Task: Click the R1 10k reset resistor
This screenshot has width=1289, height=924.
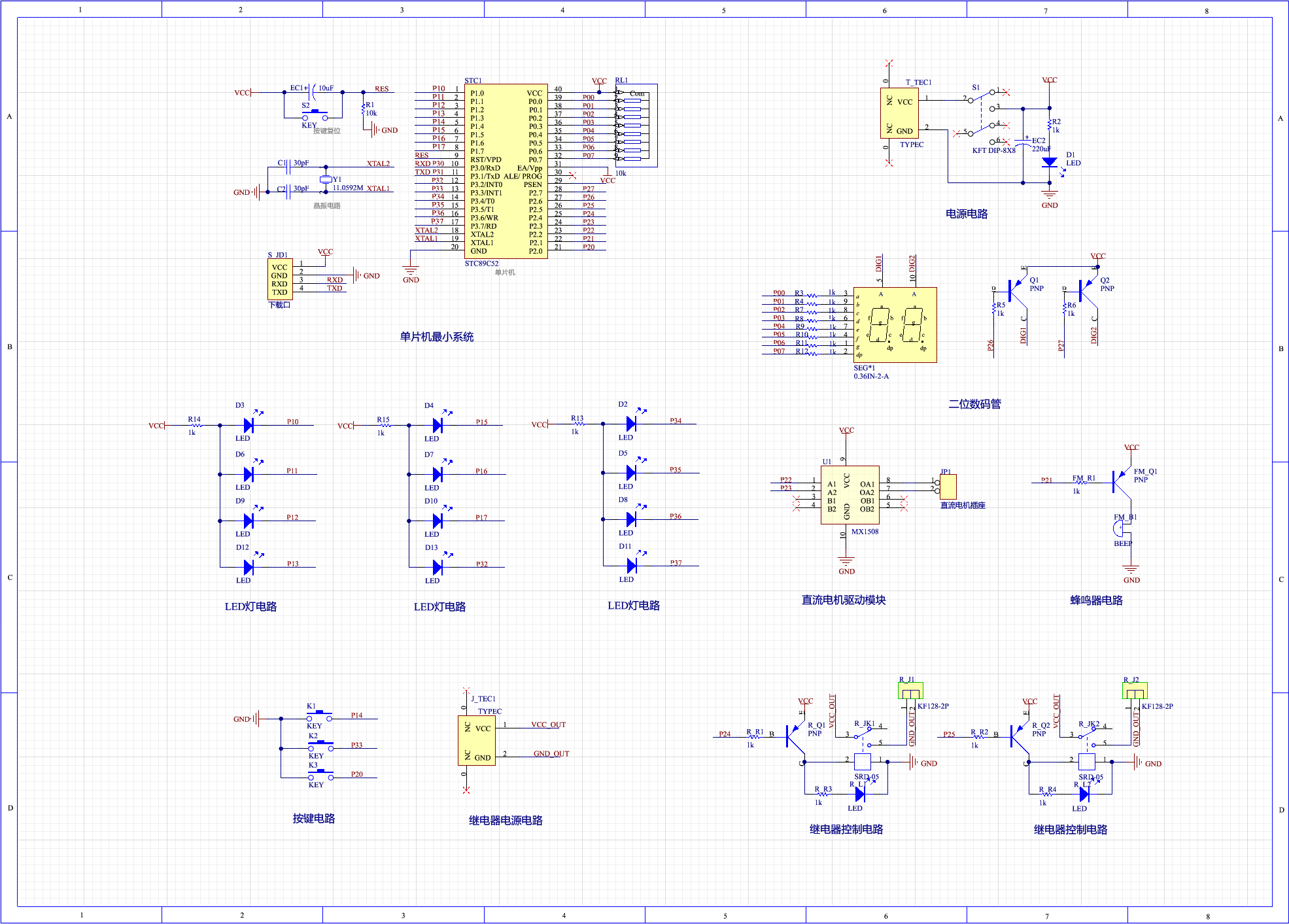Action: [363, 109]
